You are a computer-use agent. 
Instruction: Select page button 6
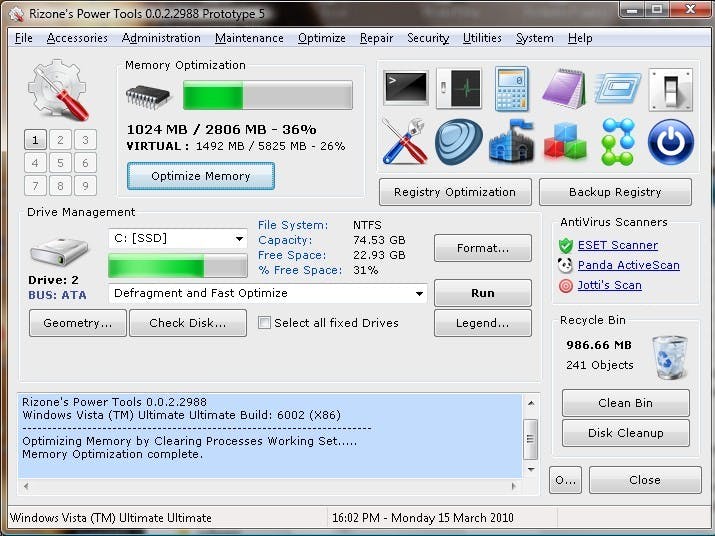pyautogui.click(x=85, y=163)
